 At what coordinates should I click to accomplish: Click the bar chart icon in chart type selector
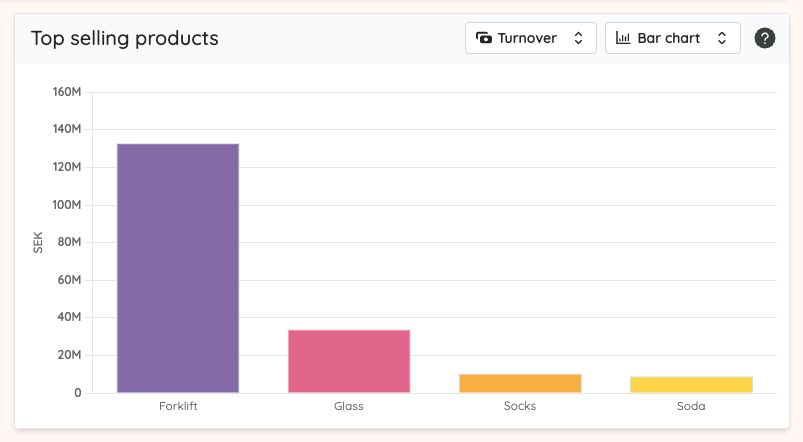point(623,38)
